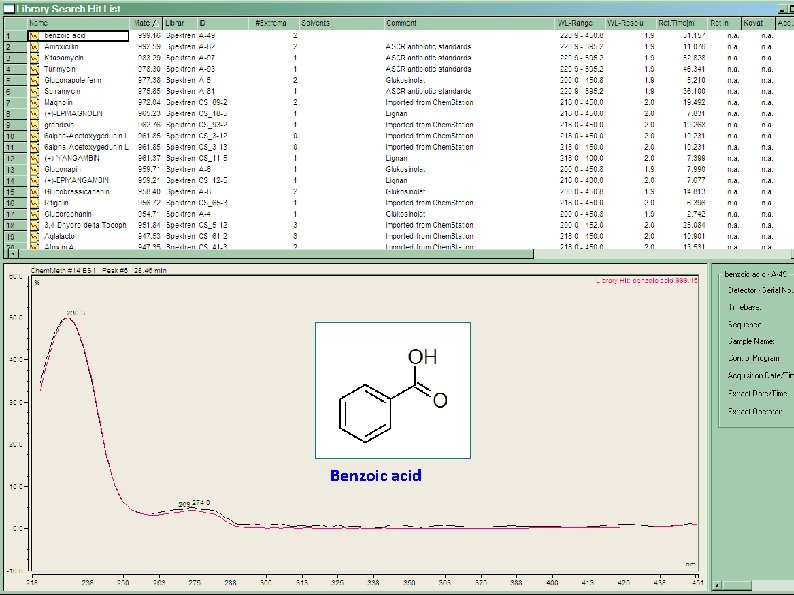
Task: Click the spectrum icon beside benzoic acid
Action: click(x=34, y=36)
